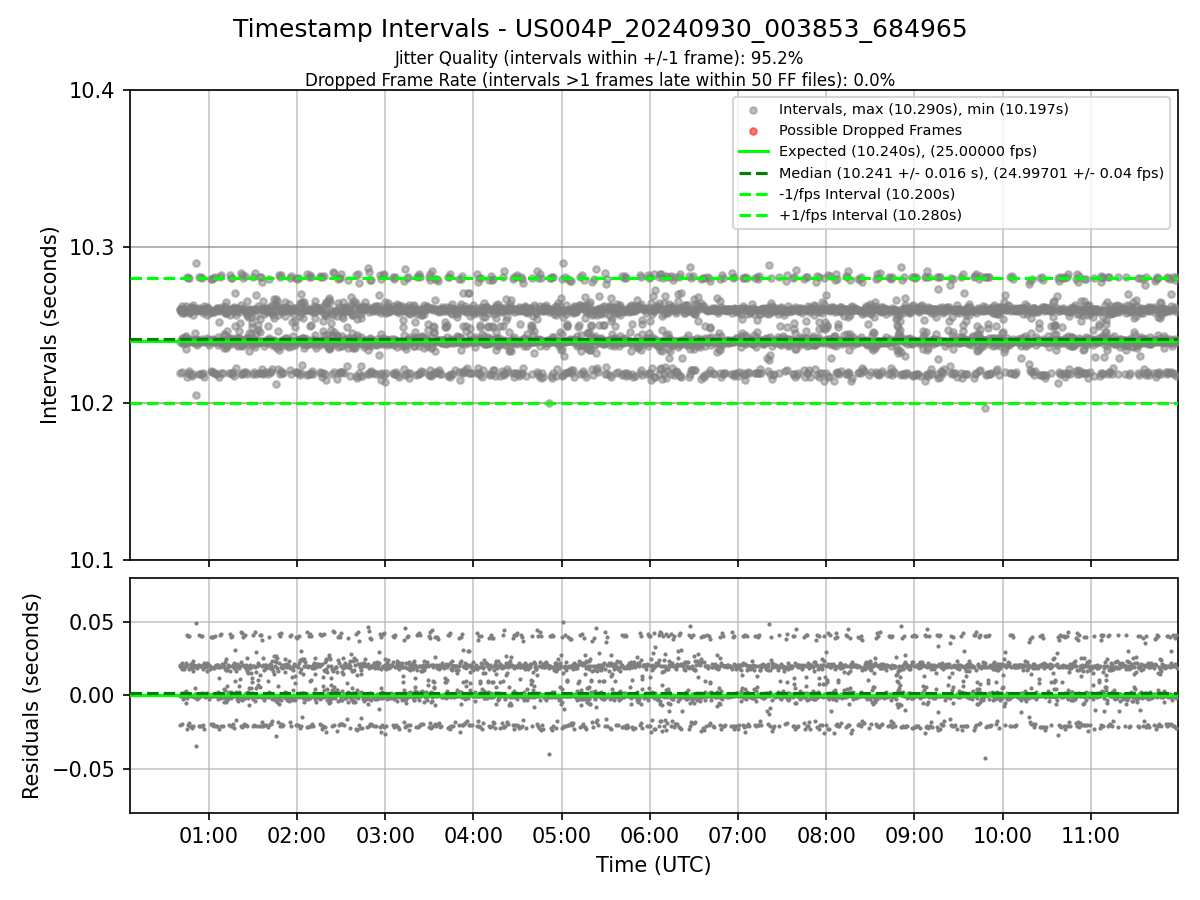Image resolution: width=1200 pixels, height=900 pixels.
Task: Click the solid green line sample in the legend
Action: (x=754, y=151)
